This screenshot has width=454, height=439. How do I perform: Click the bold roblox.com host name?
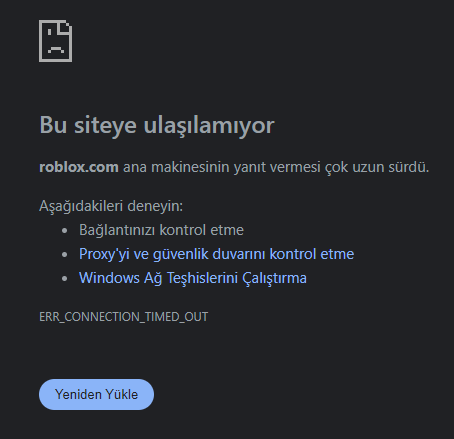click(x=79, y=167)
